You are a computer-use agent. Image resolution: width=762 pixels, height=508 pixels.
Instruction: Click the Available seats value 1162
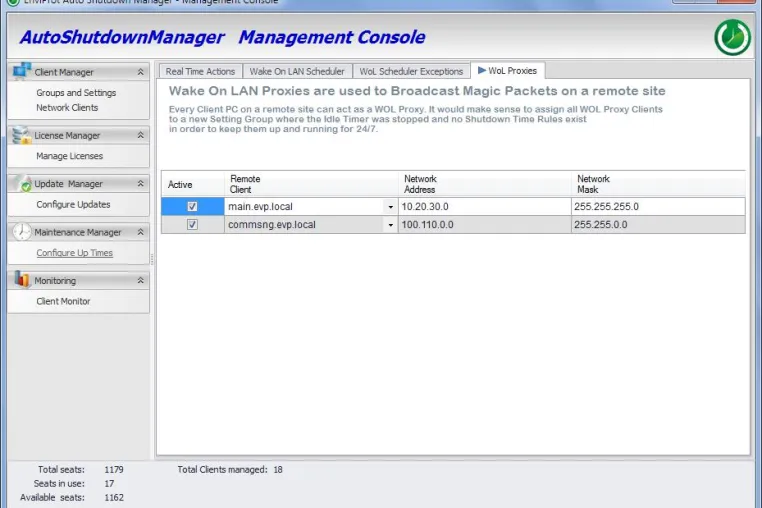[114, 497]
